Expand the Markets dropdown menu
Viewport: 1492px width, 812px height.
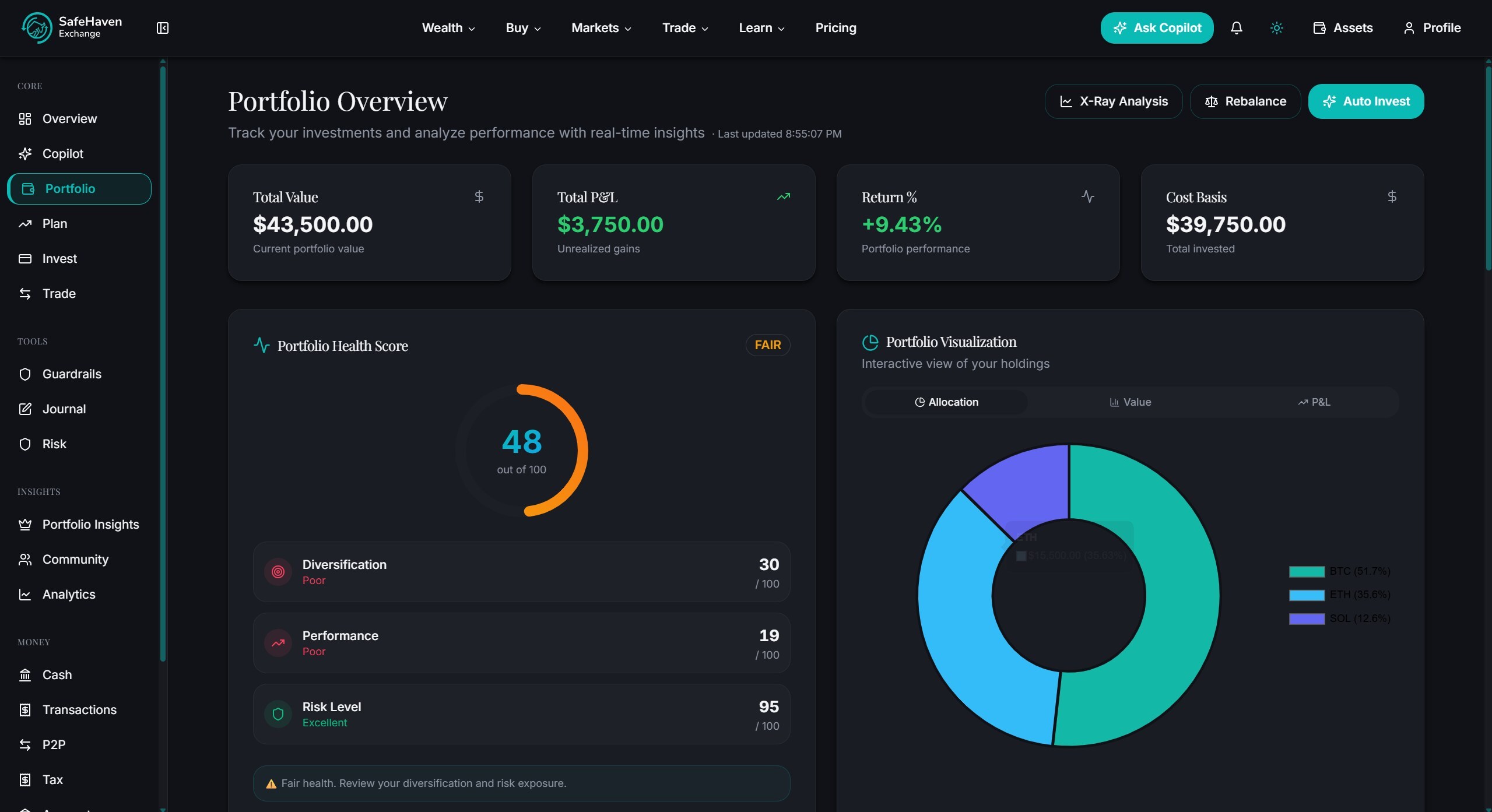(601, 28)
